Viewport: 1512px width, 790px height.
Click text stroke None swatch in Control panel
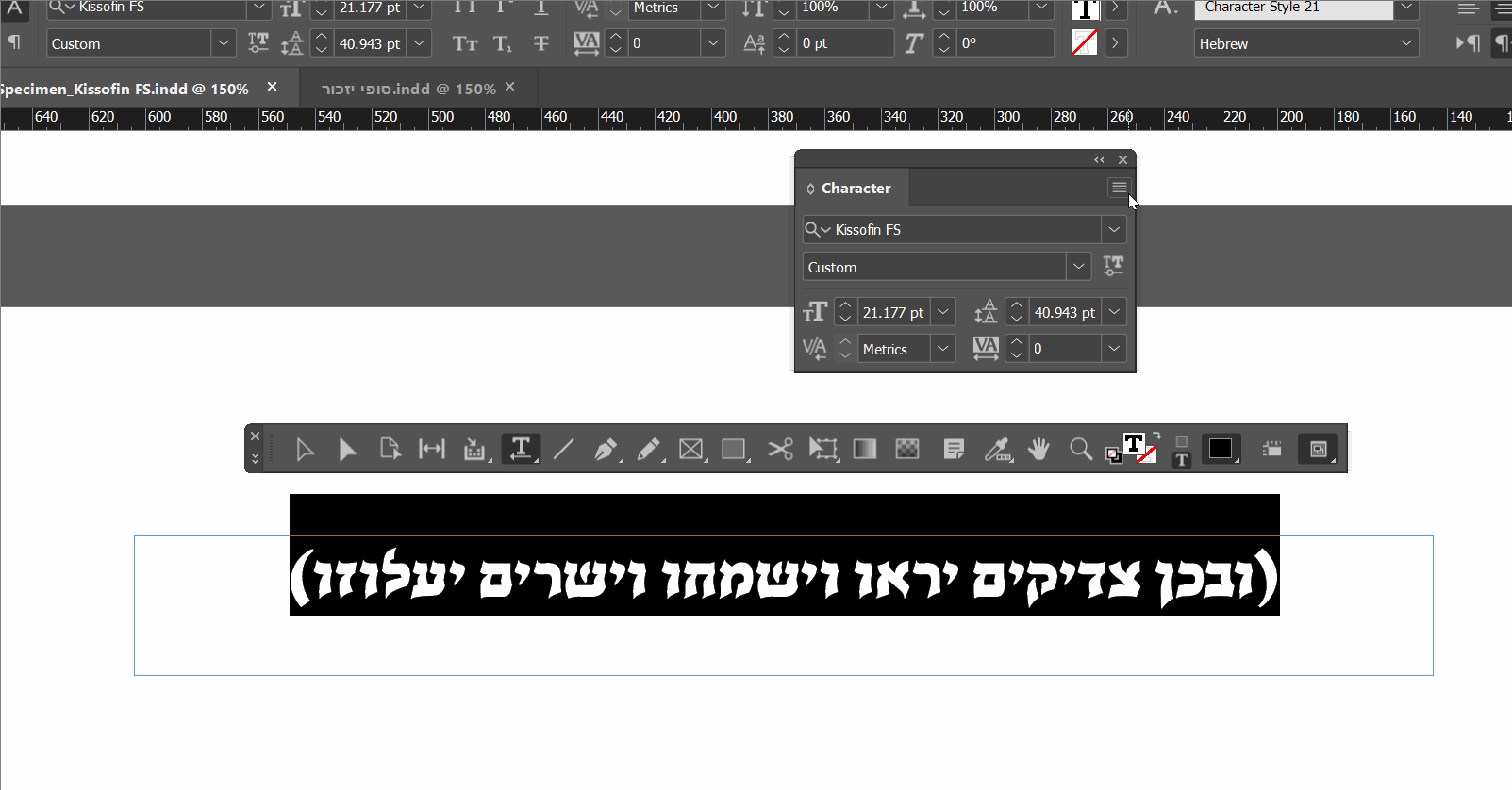coord(1085,42)
